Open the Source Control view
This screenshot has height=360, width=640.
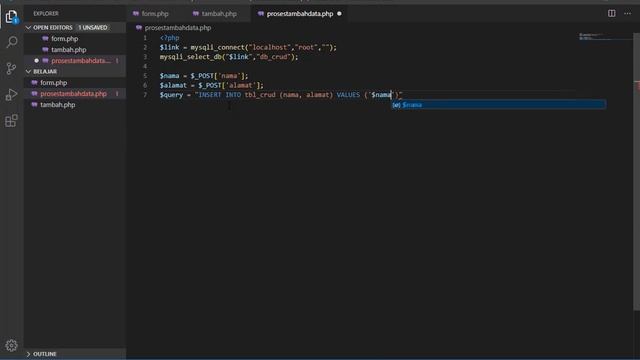[11, 68]
